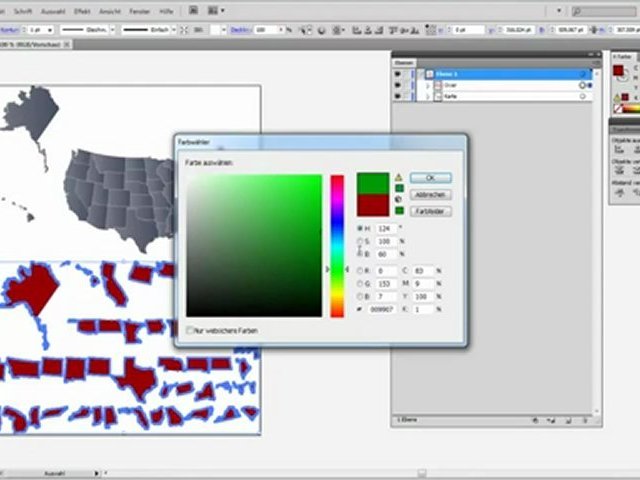640x480 pixels.
Task: Open the Effekt menu
Action: [82, 10]
